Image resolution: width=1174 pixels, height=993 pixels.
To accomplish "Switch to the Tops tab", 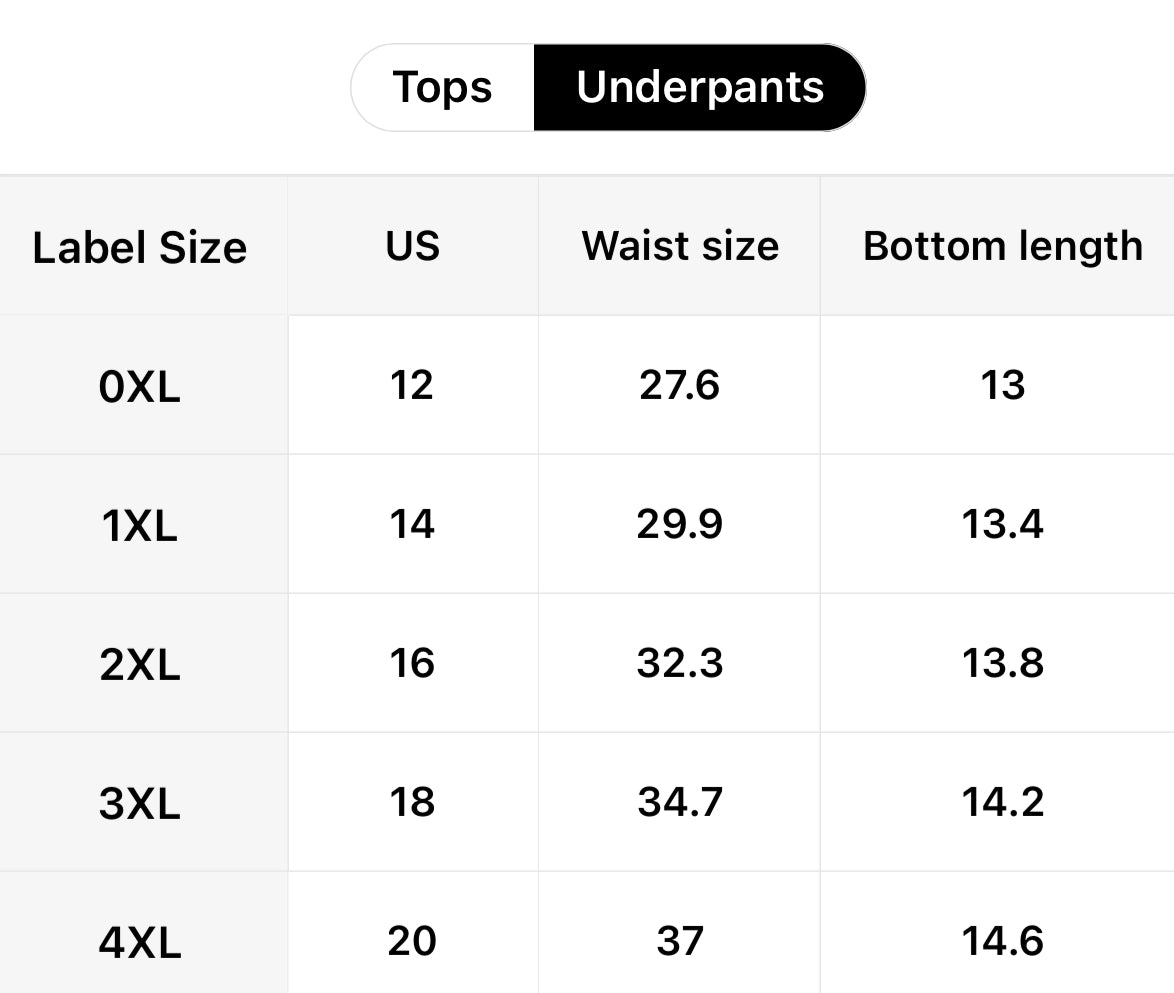I will 442,88.
